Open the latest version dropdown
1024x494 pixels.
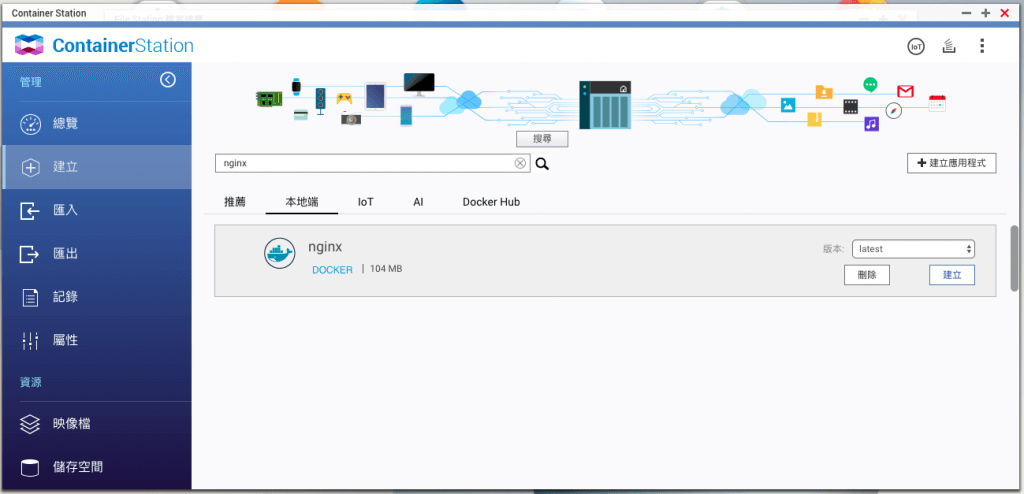pos(913,249)
